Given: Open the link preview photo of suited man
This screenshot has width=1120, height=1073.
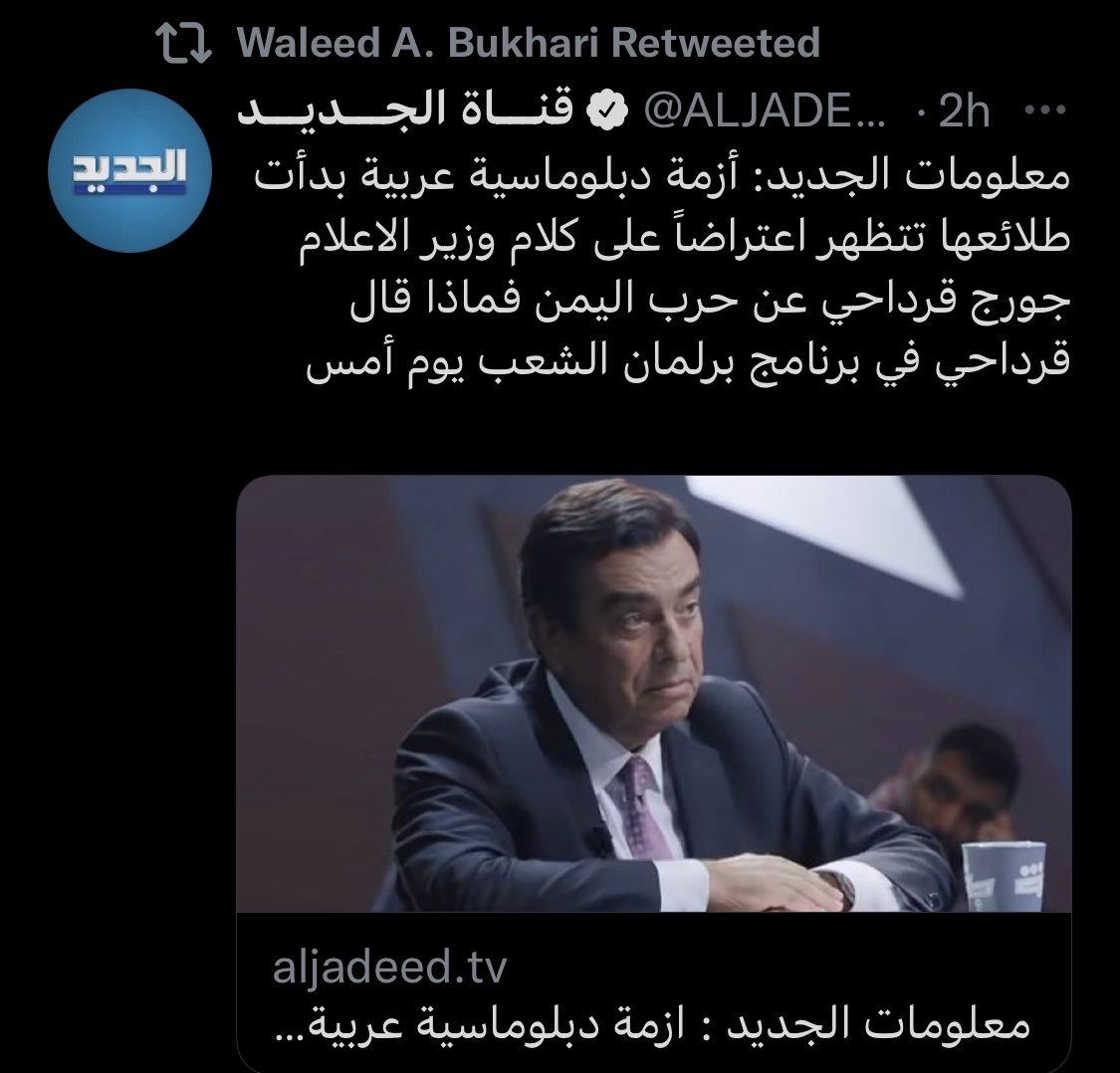Looking at the screenshot, I should coord(653,693).
